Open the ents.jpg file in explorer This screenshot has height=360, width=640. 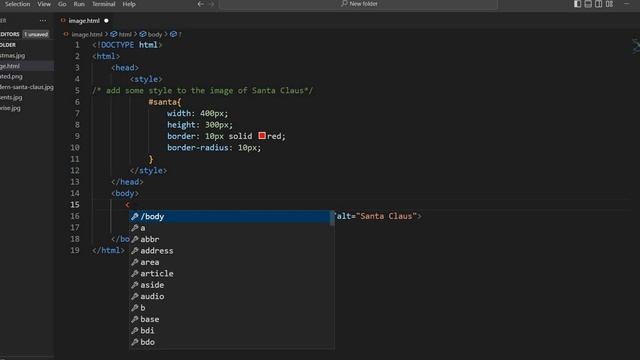click(x=11, y=98)
